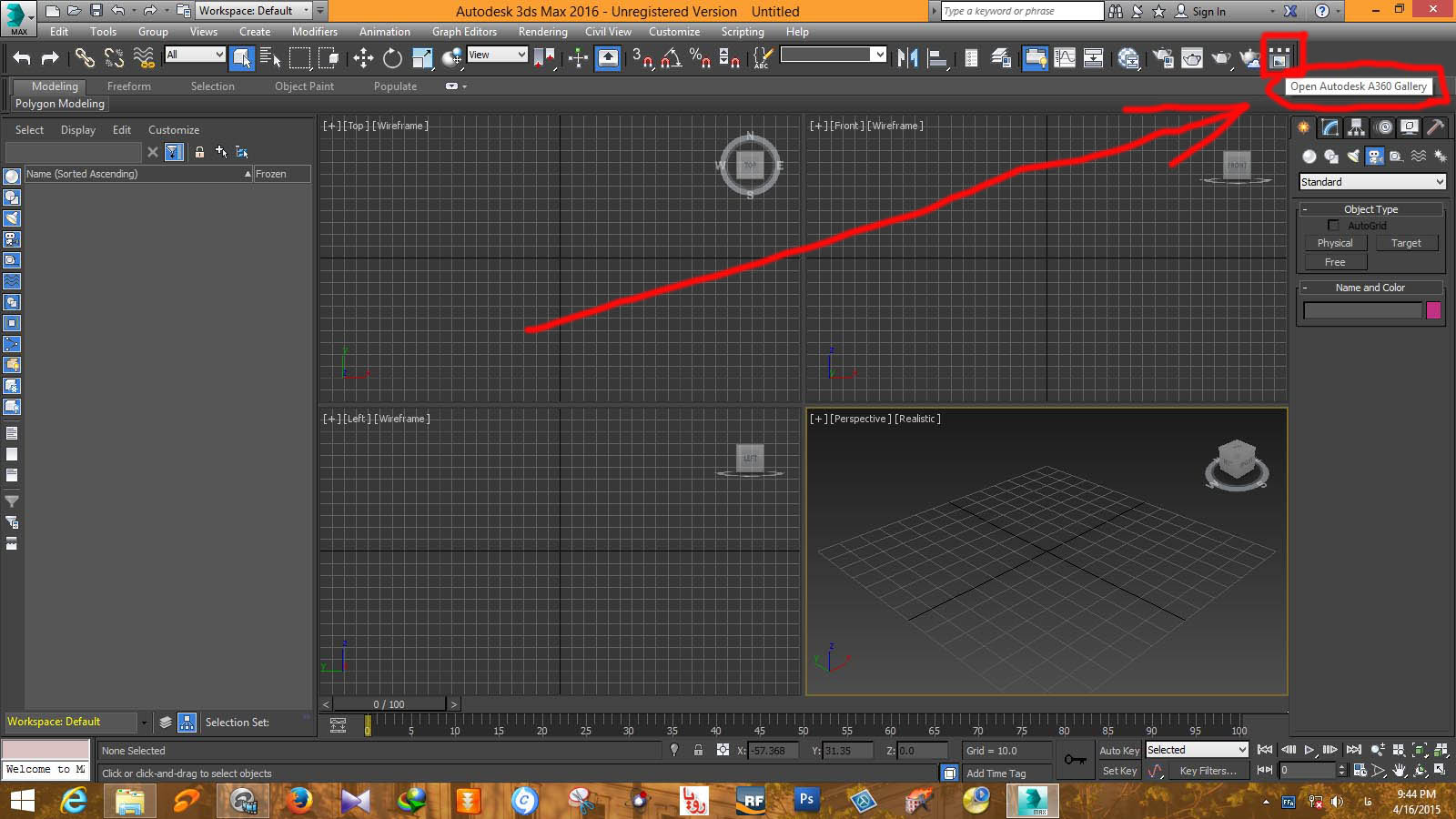Click the Sign In link
Screen dimensions: 1456x819
(x=1208, y=12)
